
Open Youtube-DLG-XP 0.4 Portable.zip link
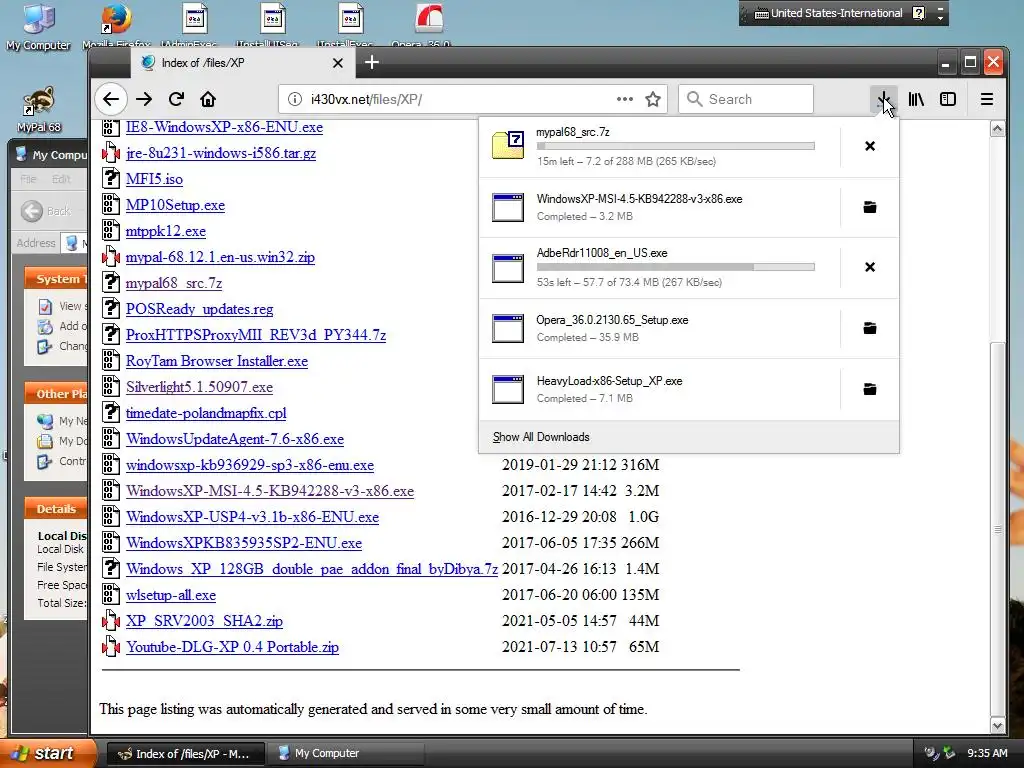(x=232, y=647)
